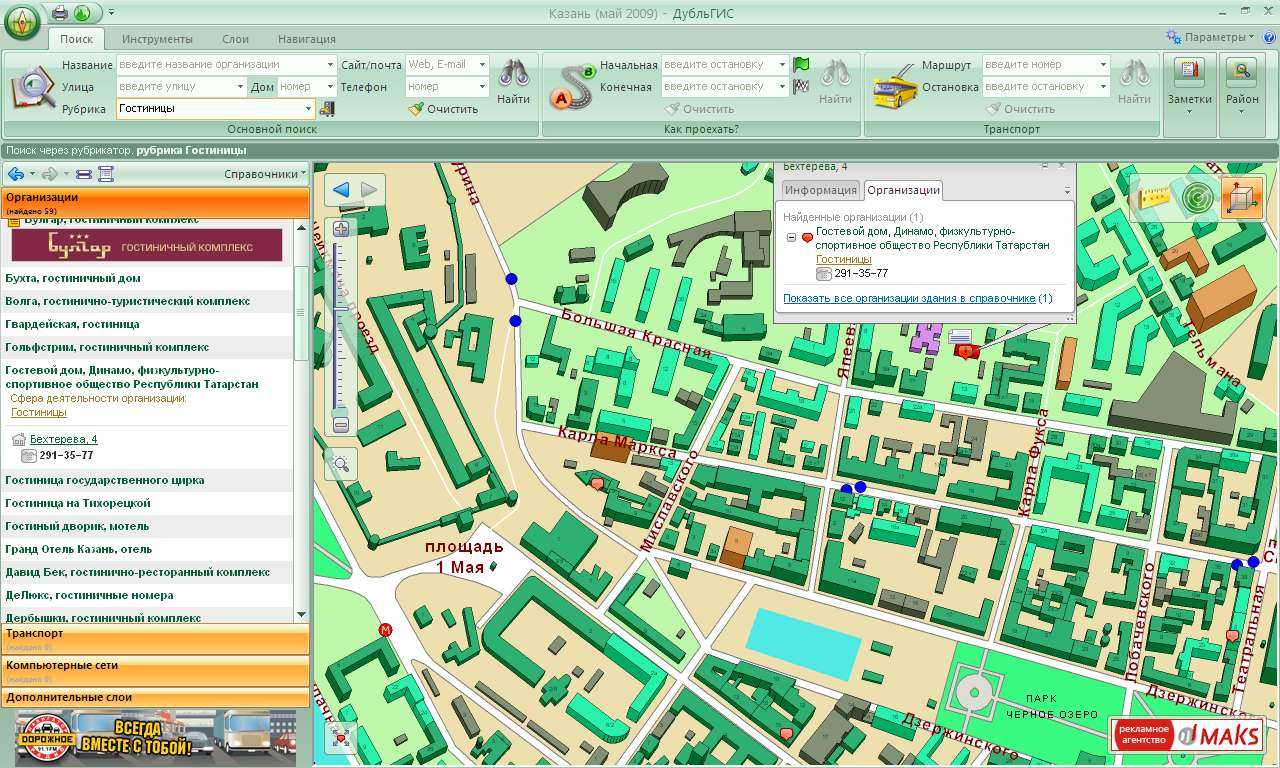Viewport: 1280px width, 768px height.
Task: Expand the Транспорт panel section
Action: point(155,639)
